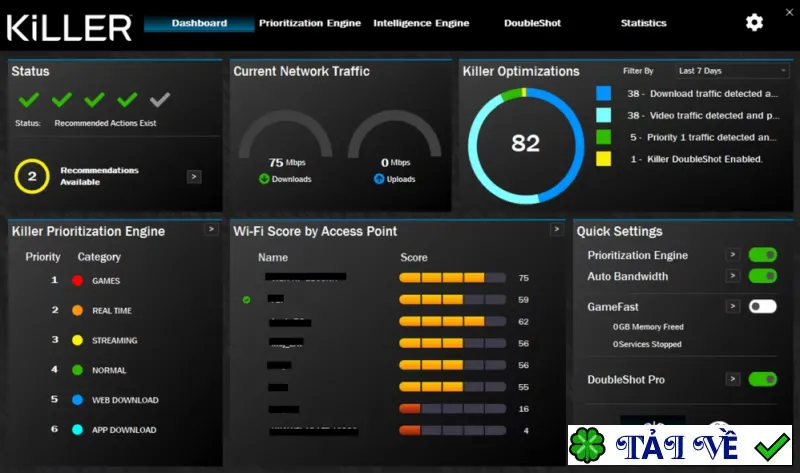The height and width of the screenshot is (473, 800).
Task: Click the Killer logo
Action: point(69,28)
